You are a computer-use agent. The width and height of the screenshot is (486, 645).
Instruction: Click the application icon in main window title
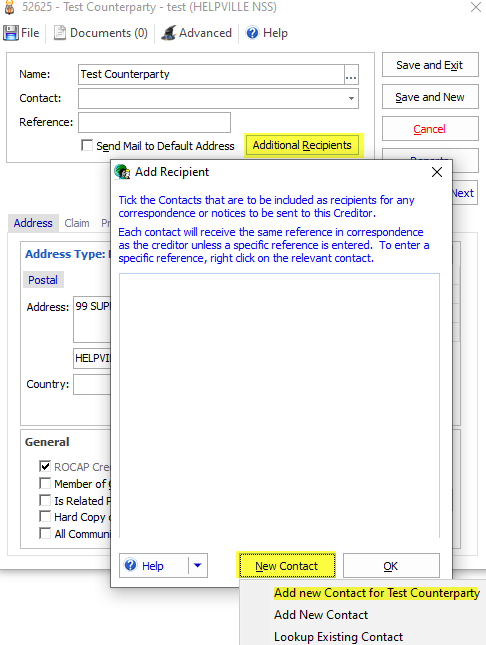pyautogui.click(x=9, y=7)
